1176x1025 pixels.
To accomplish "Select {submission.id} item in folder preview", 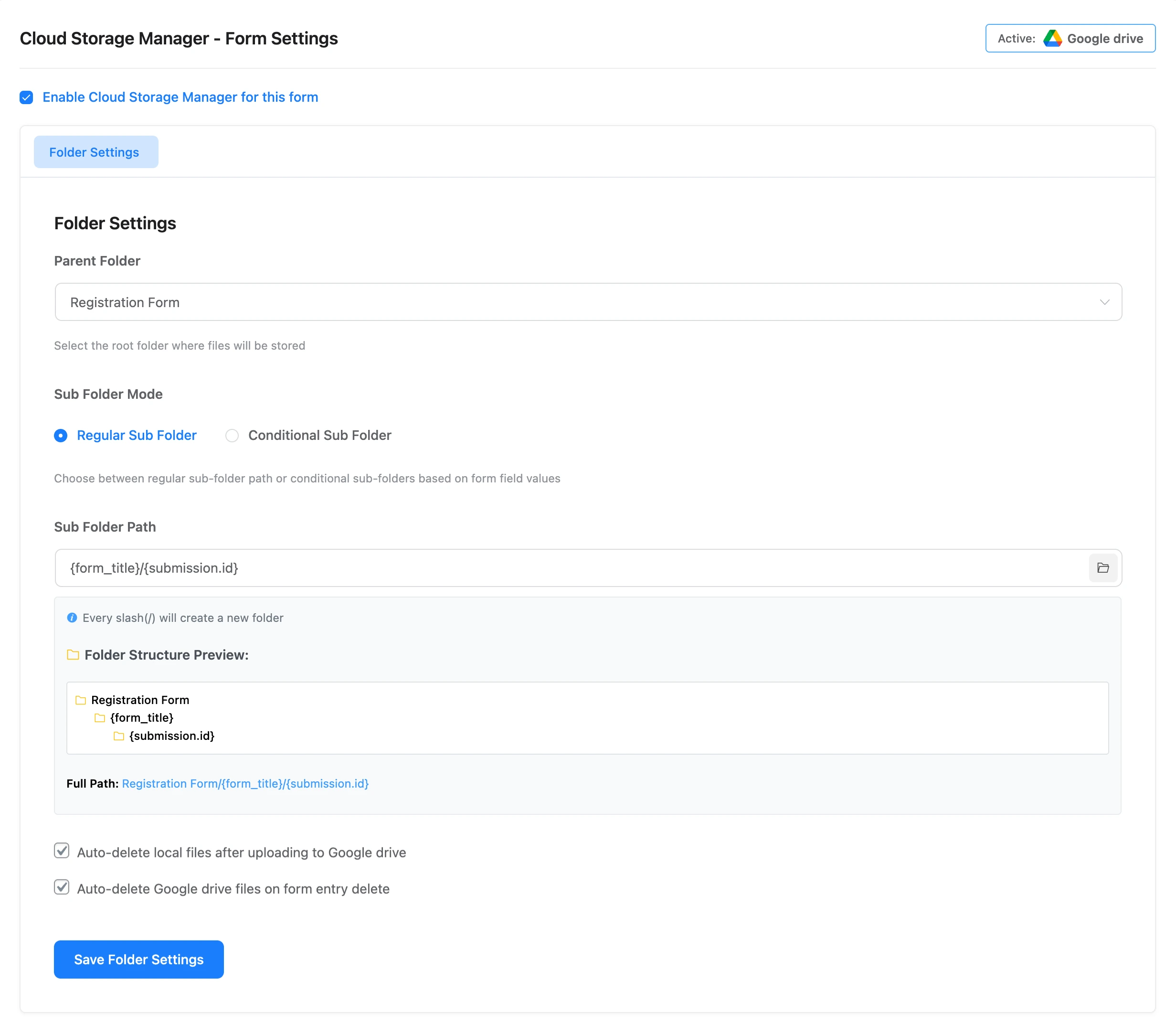I will (171, 736).
